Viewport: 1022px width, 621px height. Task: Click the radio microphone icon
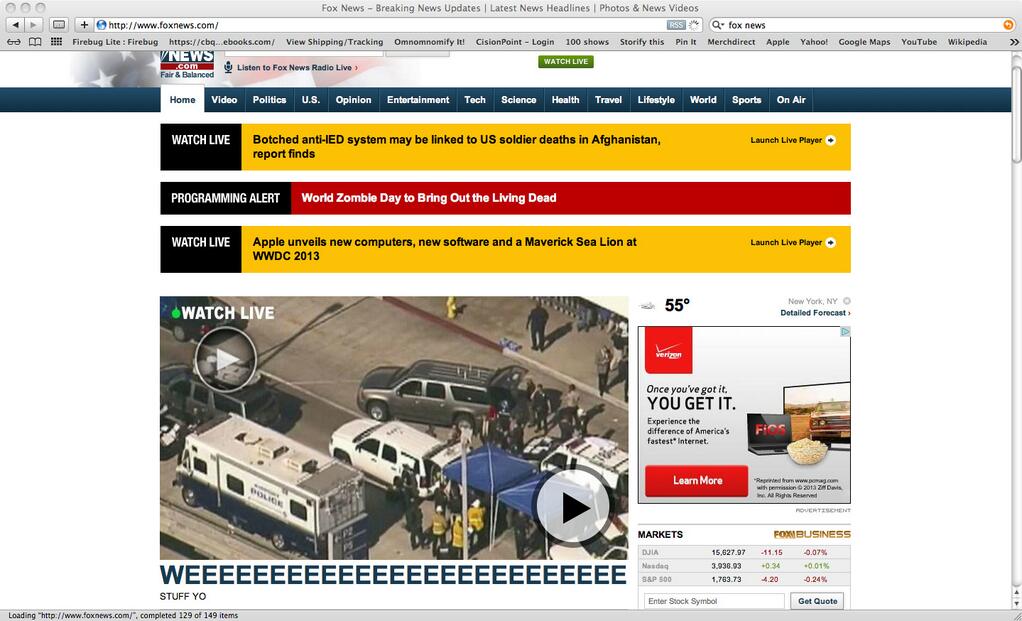[228, 67]
